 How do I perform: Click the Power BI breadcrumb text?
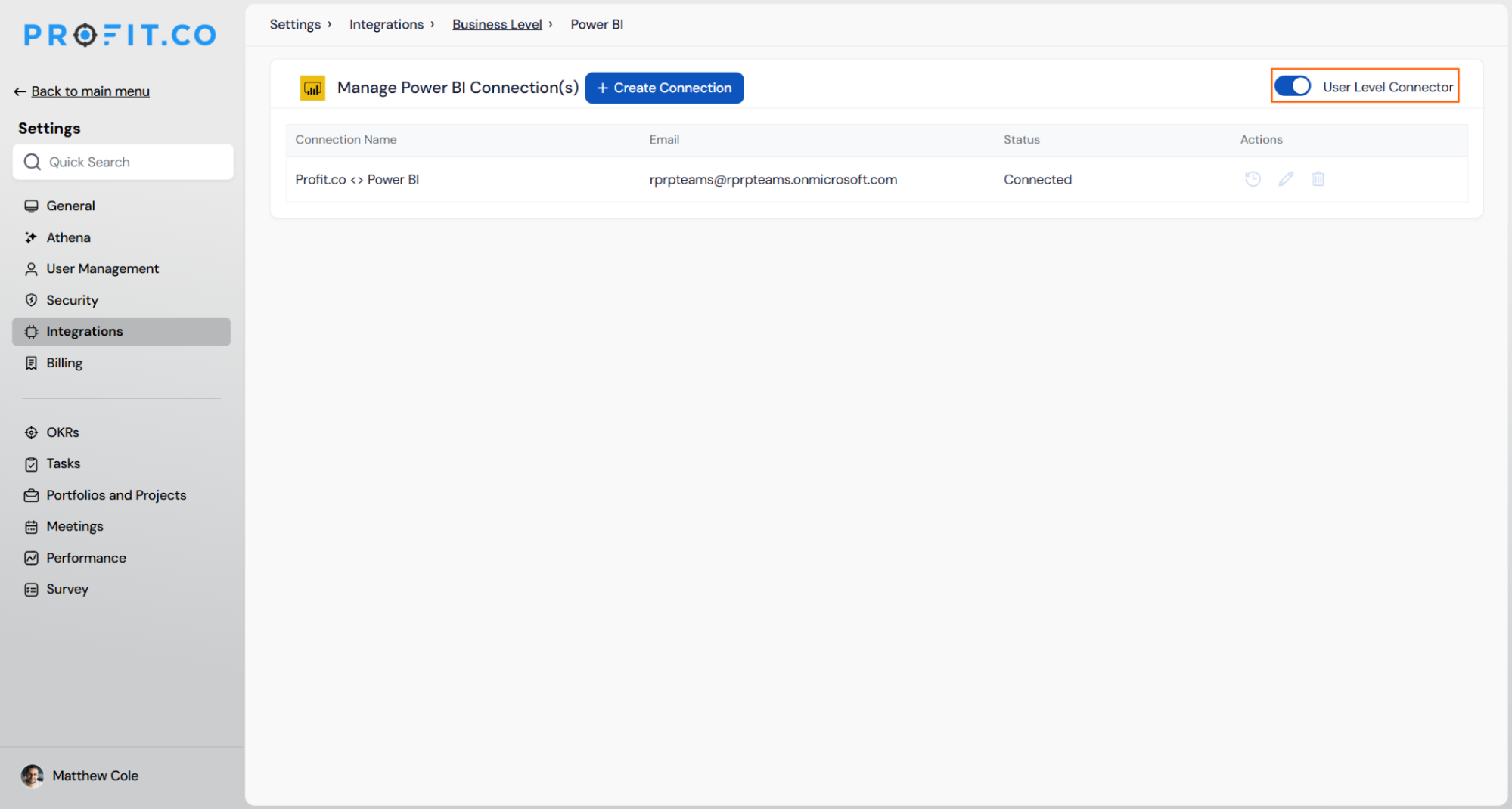pyautogui.click(x=597, y=24)
